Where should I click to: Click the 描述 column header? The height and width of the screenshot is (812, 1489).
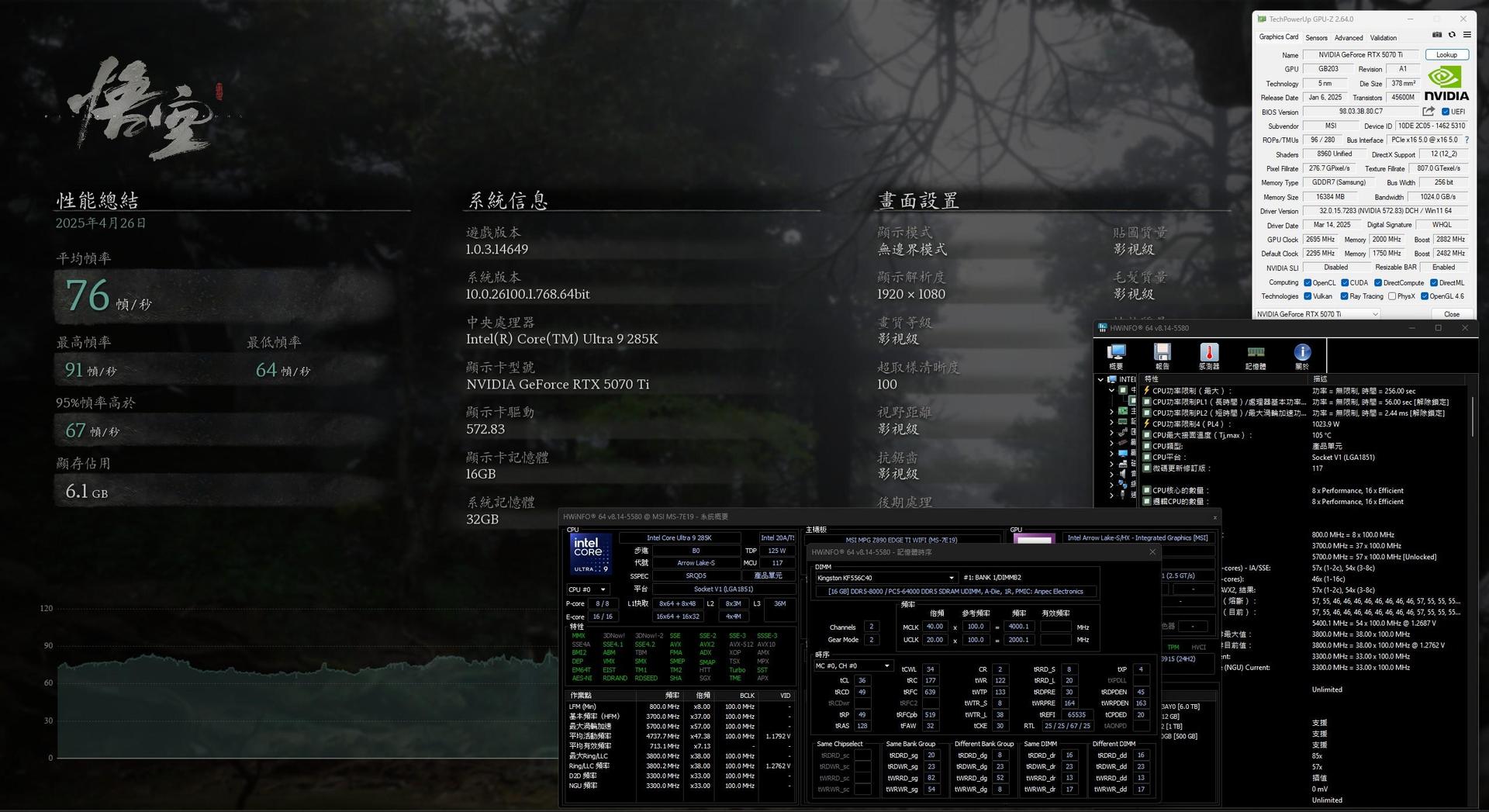[1387, 379]
